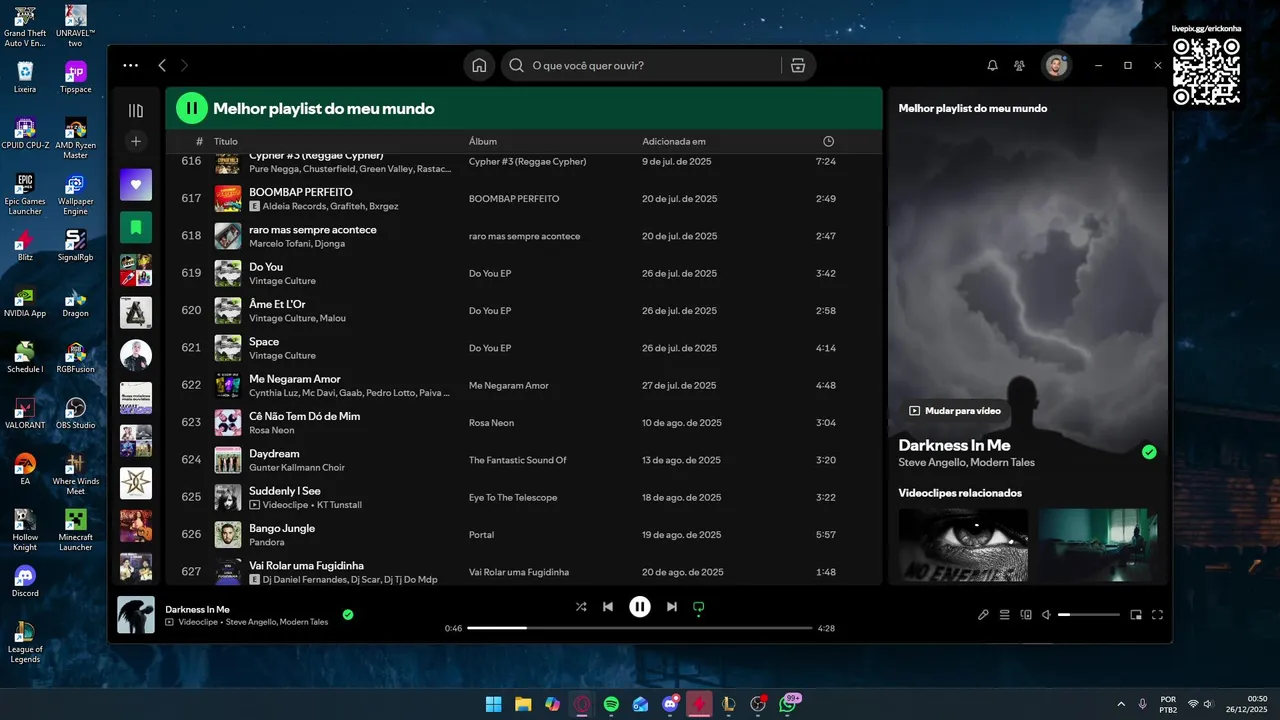
Task: Sort by the # column header
Action: pyautogui.click(x=200, y=141)
